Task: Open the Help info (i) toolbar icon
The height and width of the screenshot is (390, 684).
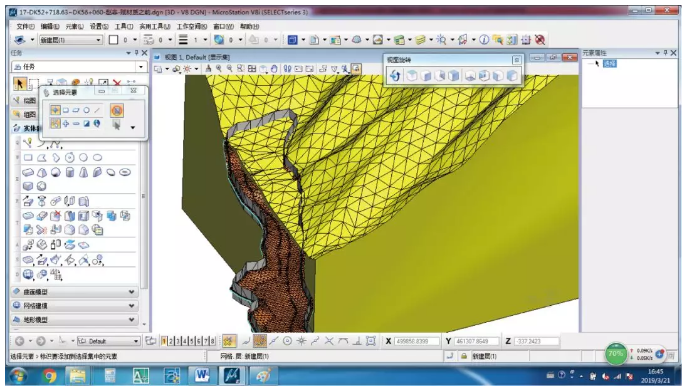Action: coord(484,40)
